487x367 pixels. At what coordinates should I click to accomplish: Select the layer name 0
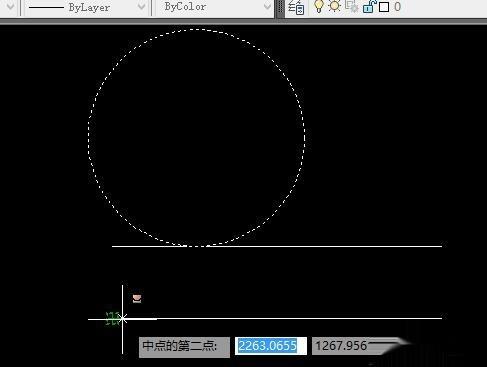[397, 7]
